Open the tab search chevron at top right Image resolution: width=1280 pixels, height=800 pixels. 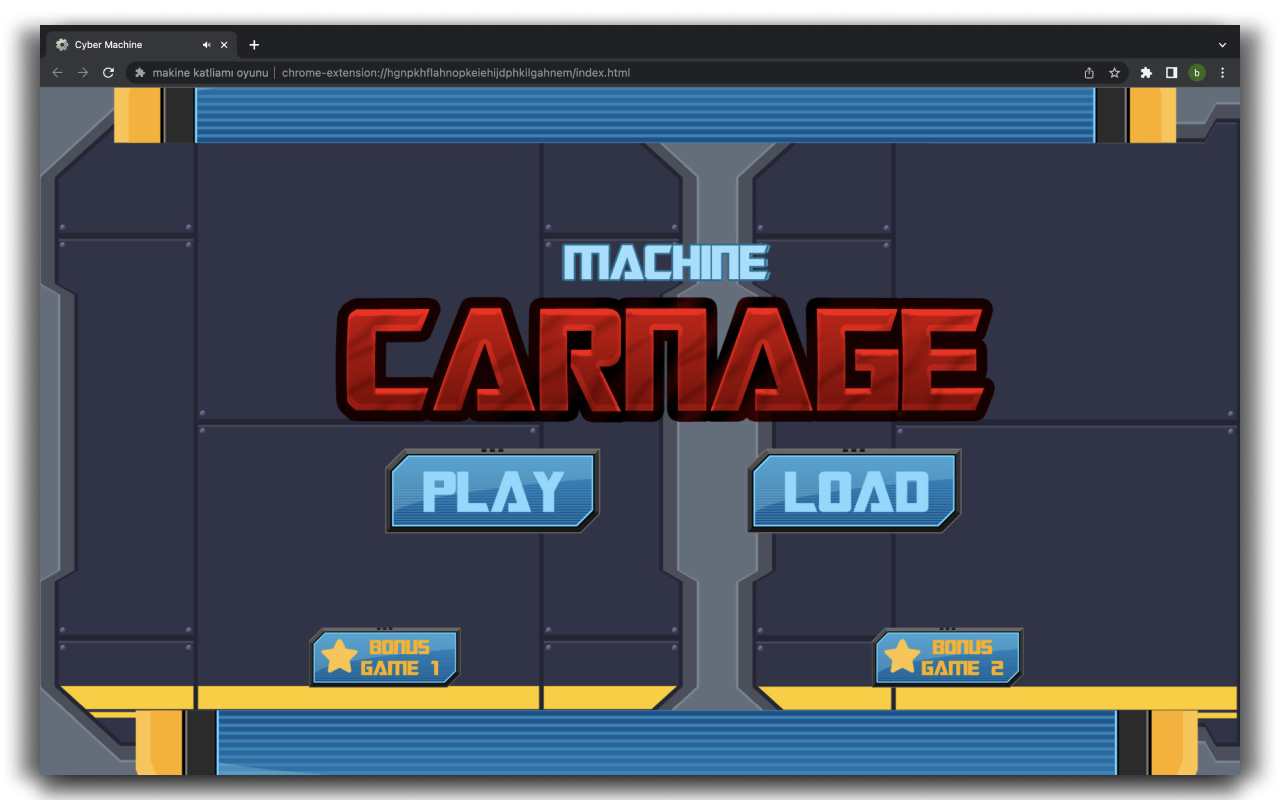tap(1222, 44)
